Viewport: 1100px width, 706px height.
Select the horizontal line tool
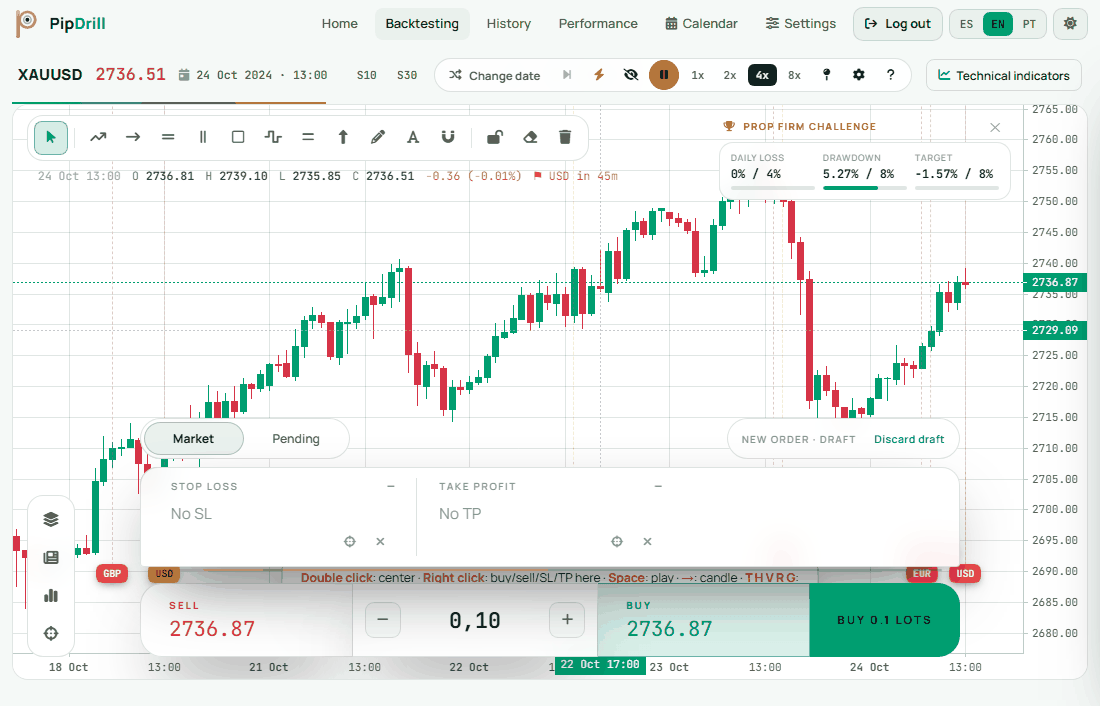coord(168,138)
